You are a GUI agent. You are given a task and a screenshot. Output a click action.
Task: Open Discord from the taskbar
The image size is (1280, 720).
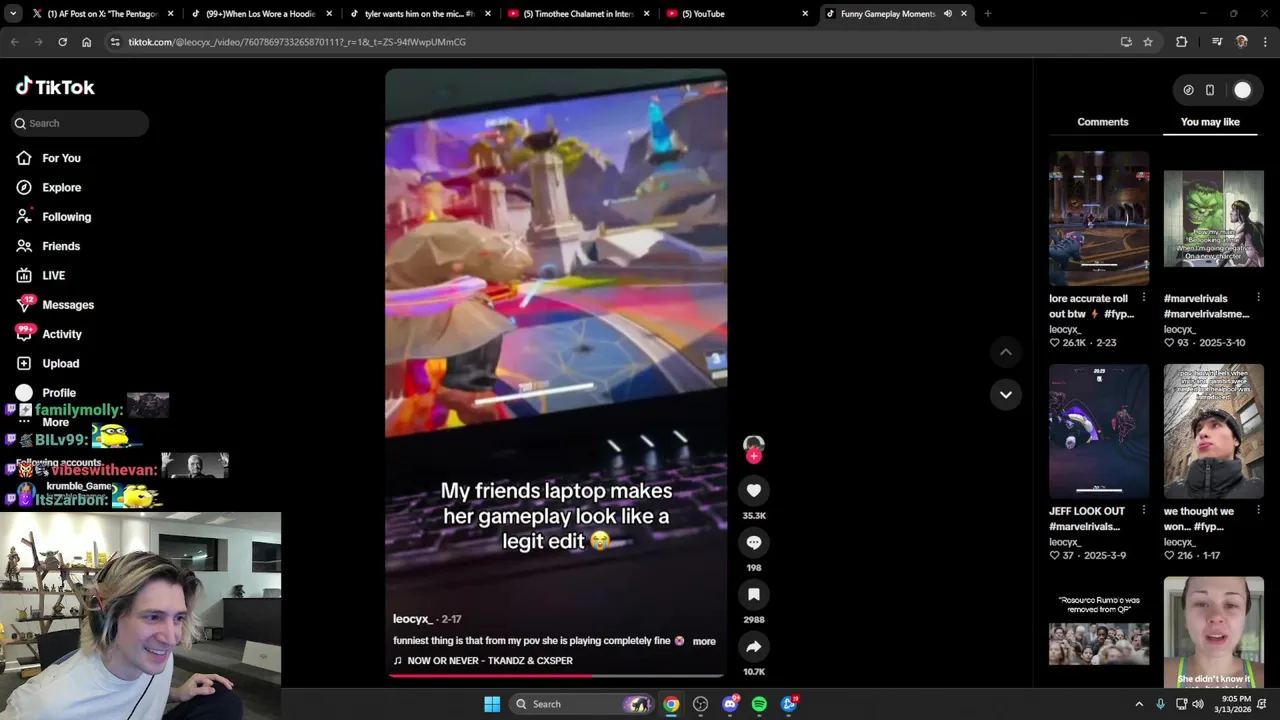(730, 704)
